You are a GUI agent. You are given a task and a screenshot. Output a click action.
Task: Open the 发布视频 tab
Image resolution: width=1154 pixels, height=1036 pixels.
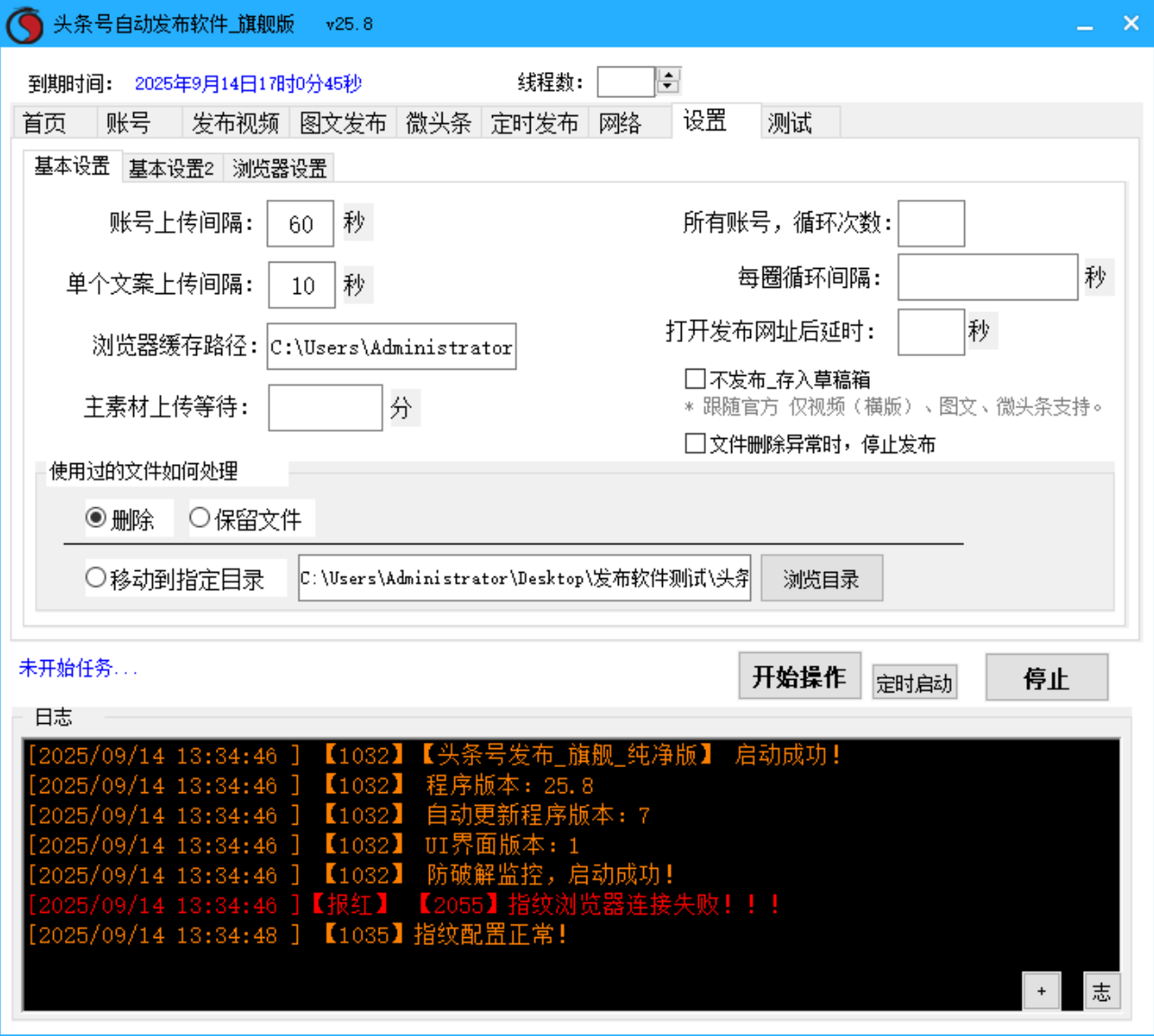pyautogui.click(x=235, y=123)
